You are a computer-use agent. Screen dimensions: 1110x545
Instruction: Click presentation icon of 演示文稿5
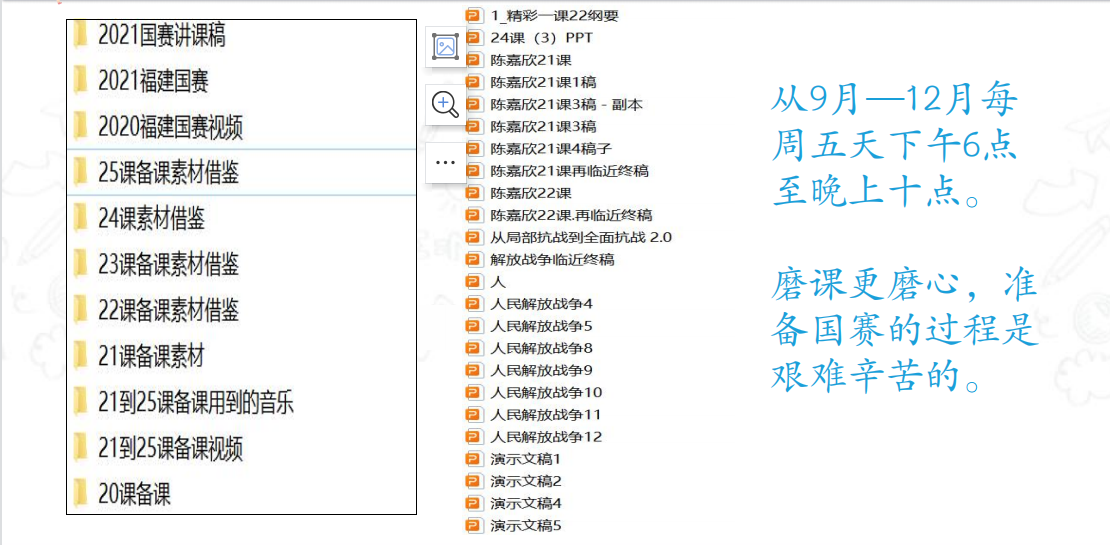(473, 526)
